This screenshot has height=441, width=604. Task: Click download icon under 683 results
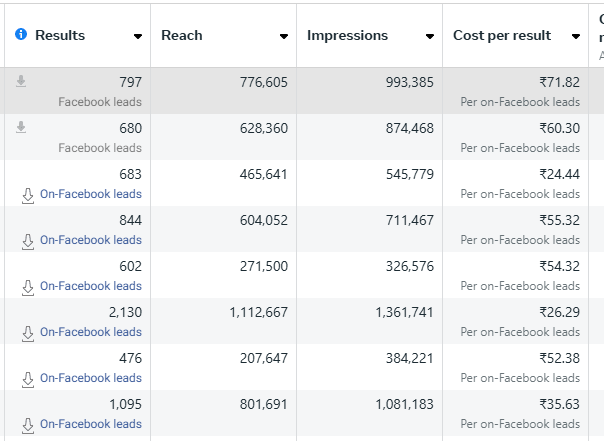point(28,195)
